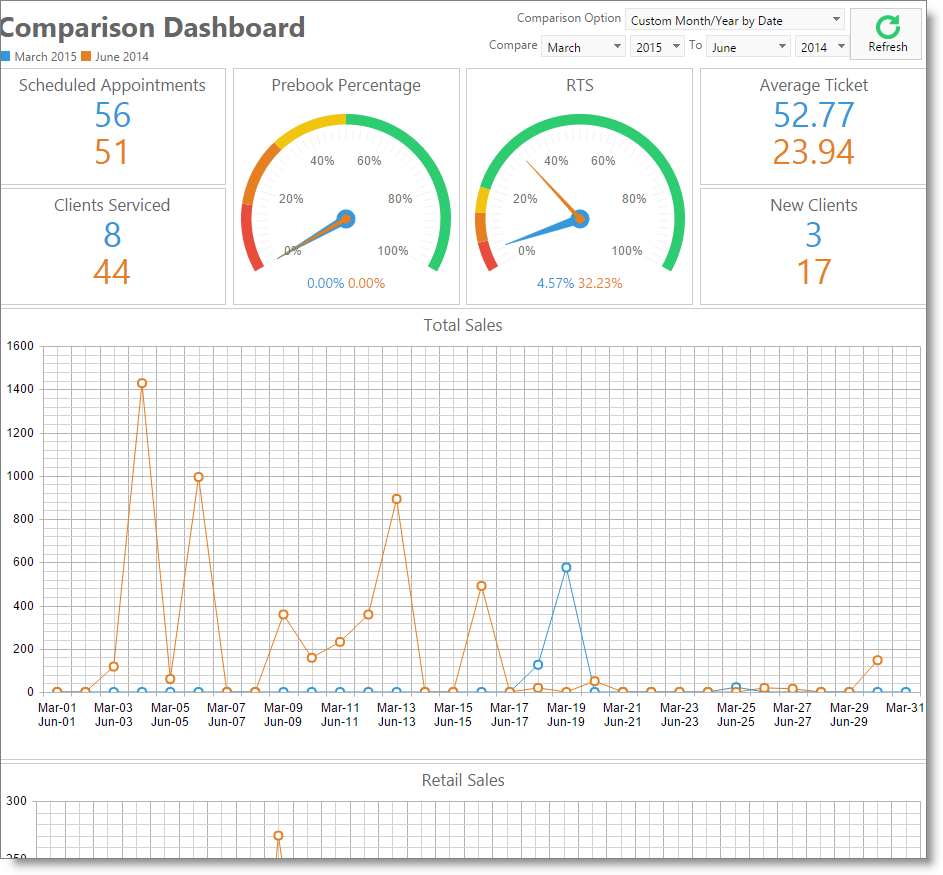Click the orange Retail Sales data point
This screenshot has width=943, height=875.
(278, 835)
